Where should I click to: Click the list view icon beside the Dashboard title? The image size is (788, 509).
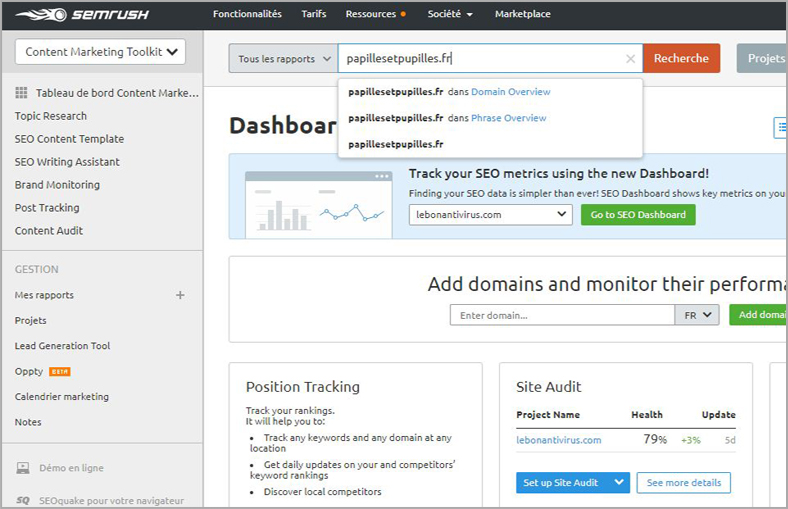(x=780, y=127)
